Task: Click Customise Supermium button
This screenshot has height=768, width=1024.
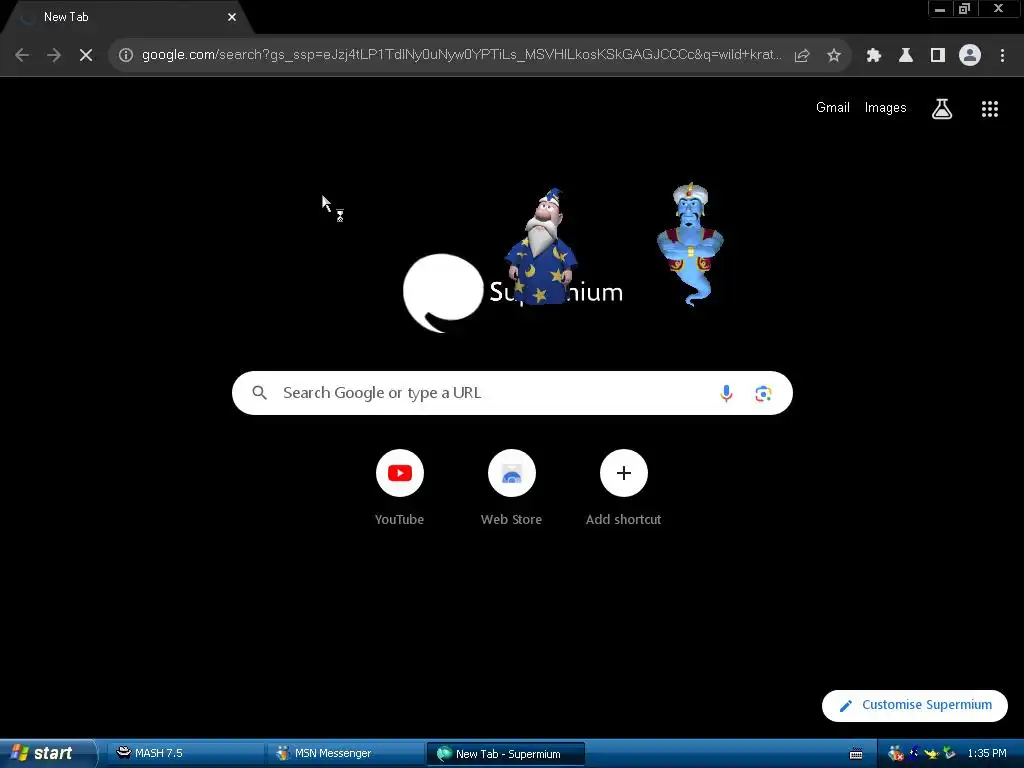Action: (915, 705)
